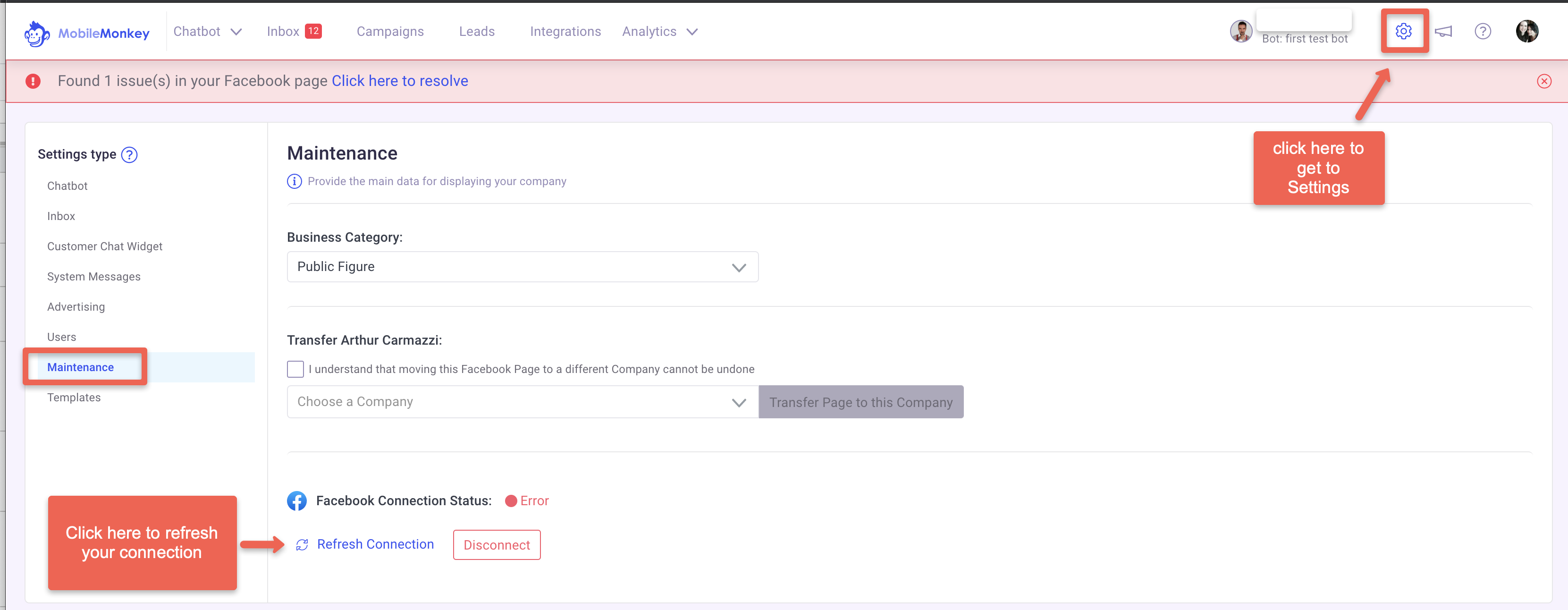Open the Settings gear icon
This screenshot has width=1568, height=610.
pos(1404,31)
